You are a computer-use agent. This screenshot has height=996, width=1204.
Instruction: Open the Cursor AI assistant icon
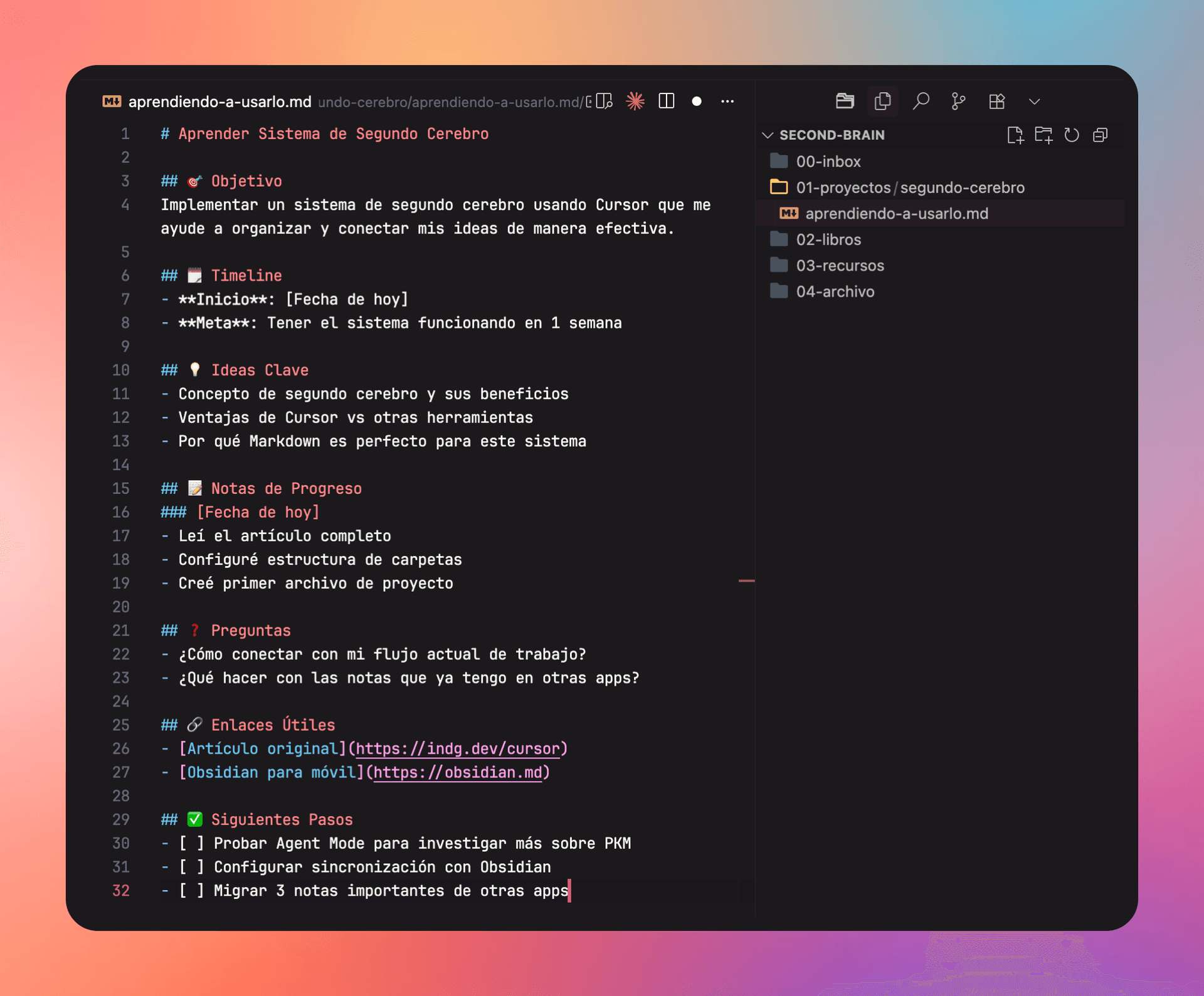(x=635, y=100)
